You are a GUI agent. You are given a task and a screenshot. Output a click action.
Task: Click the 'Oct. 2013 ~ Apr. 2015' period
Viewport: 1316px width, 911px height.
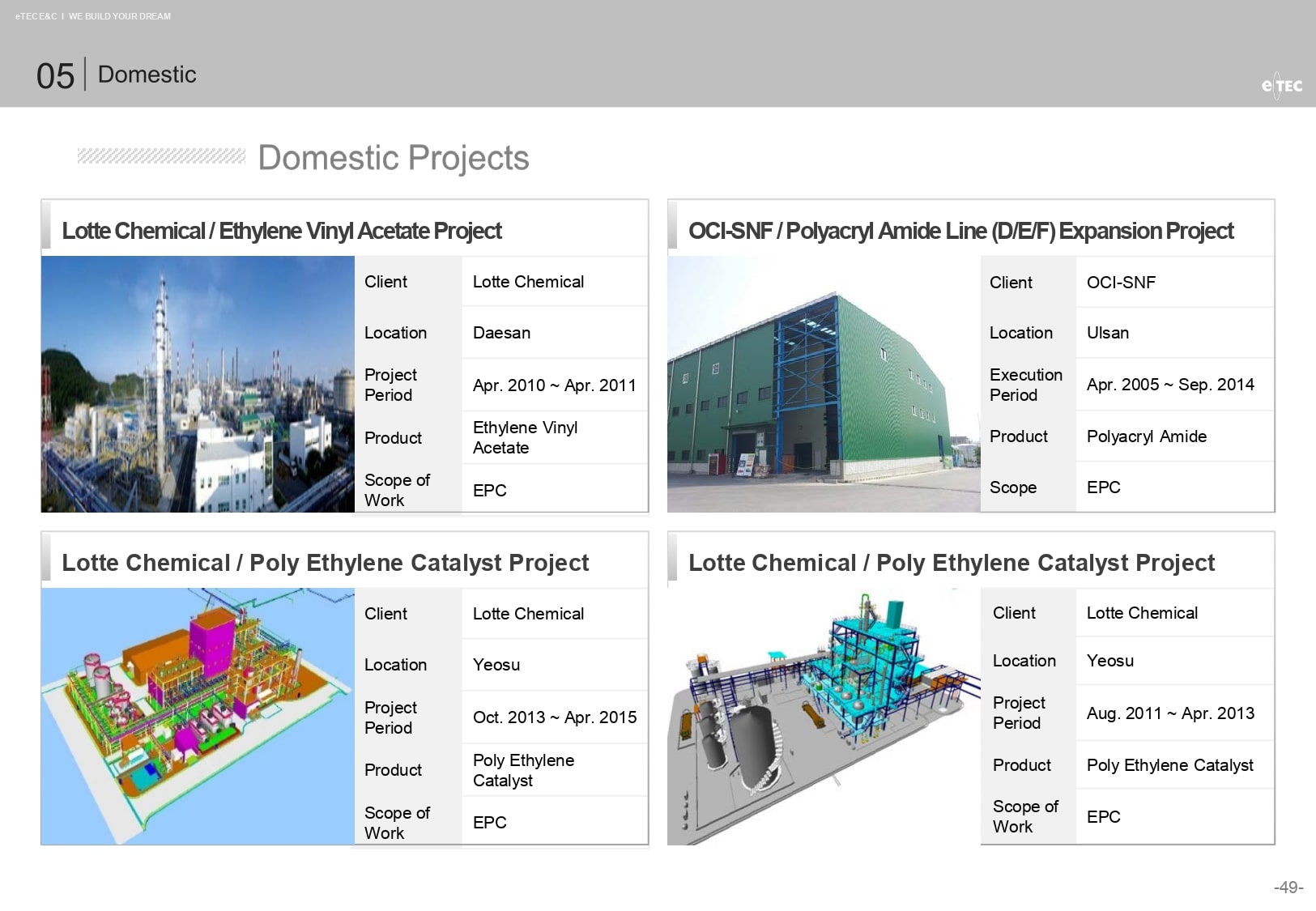click(x=555, y=717)
